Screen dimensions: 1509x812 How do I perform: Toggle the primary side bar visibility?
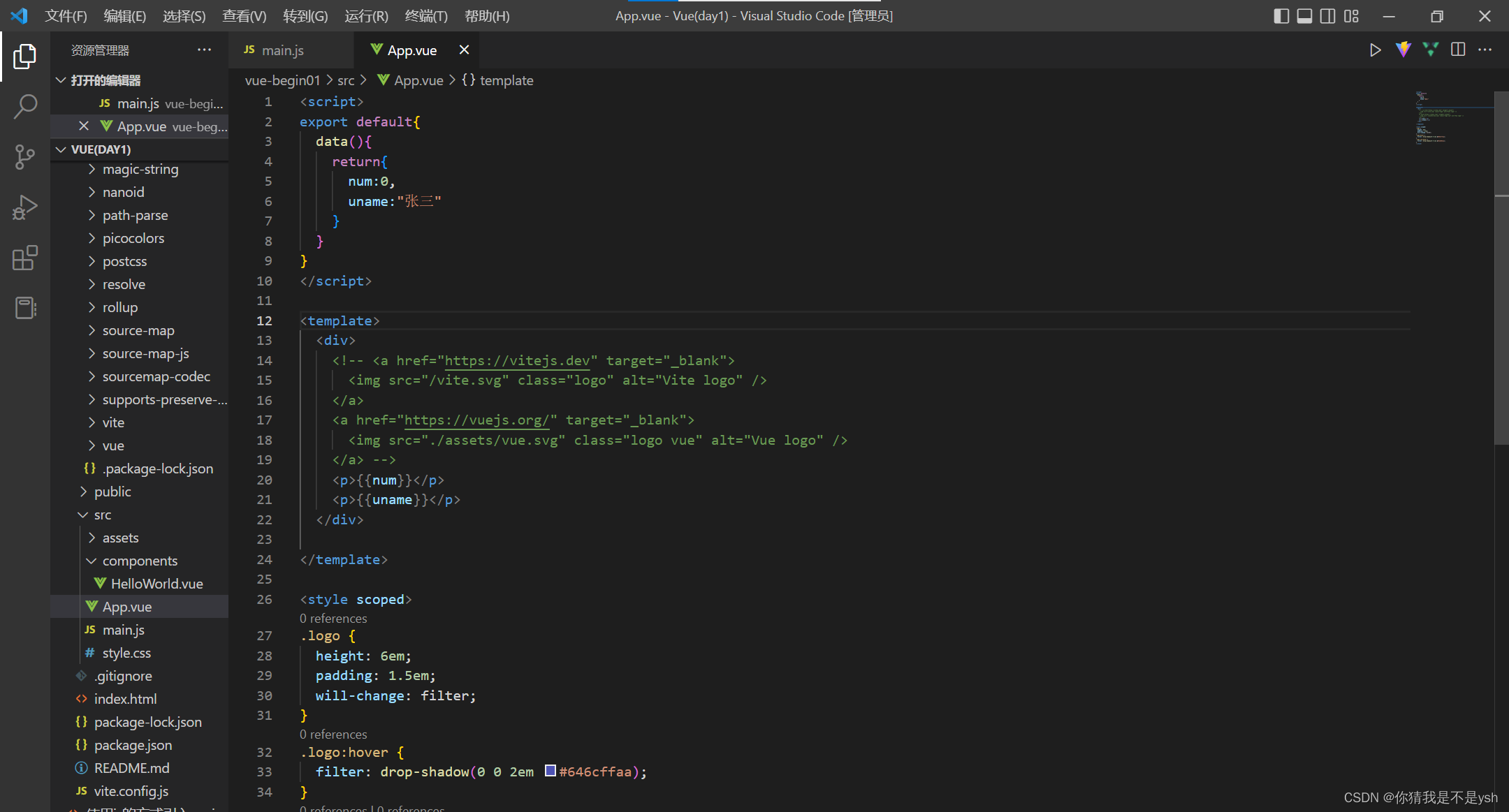pos(1281,16)
